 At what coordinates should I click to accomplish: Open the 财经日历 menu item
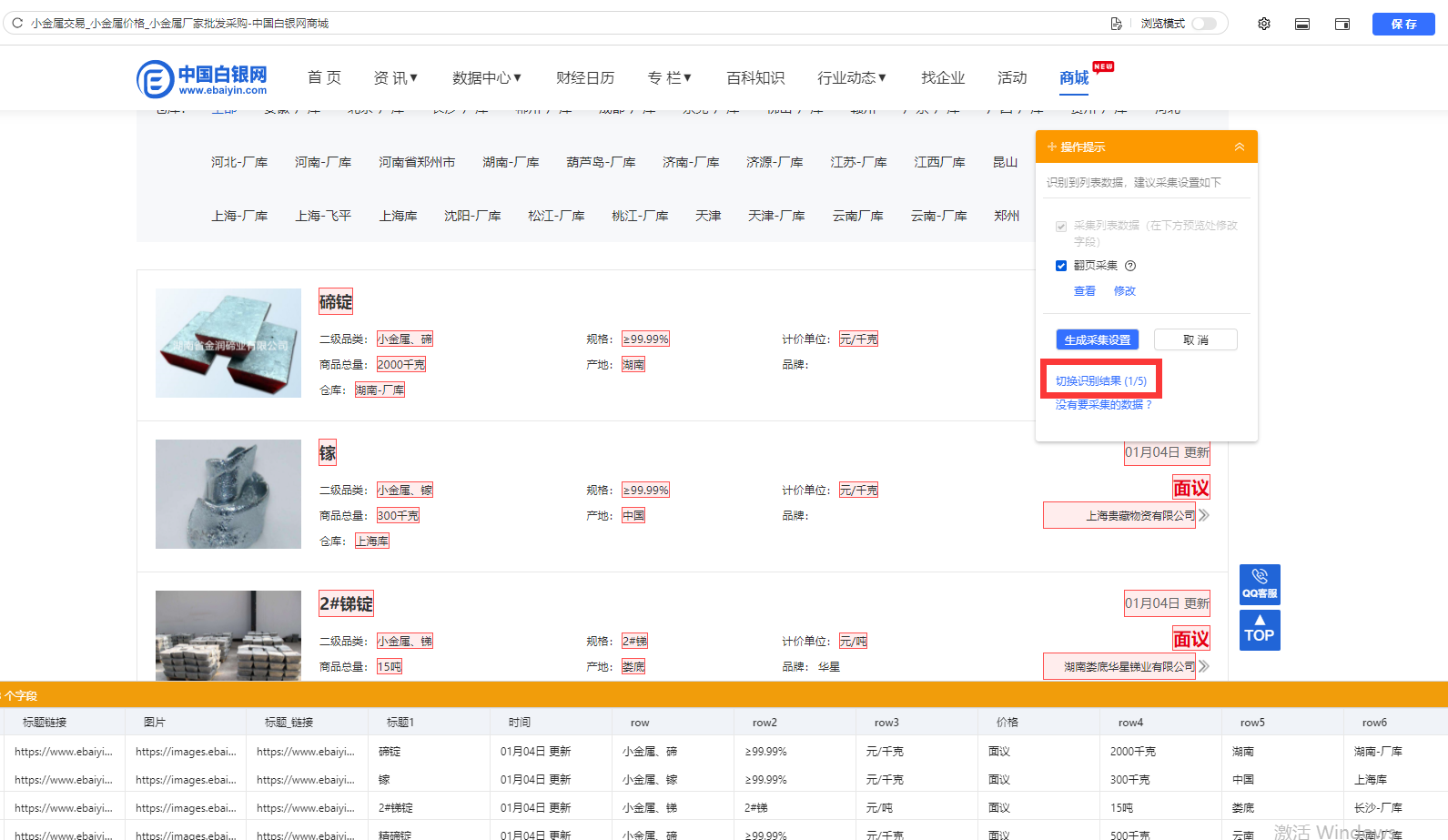[x=585, y=78]
